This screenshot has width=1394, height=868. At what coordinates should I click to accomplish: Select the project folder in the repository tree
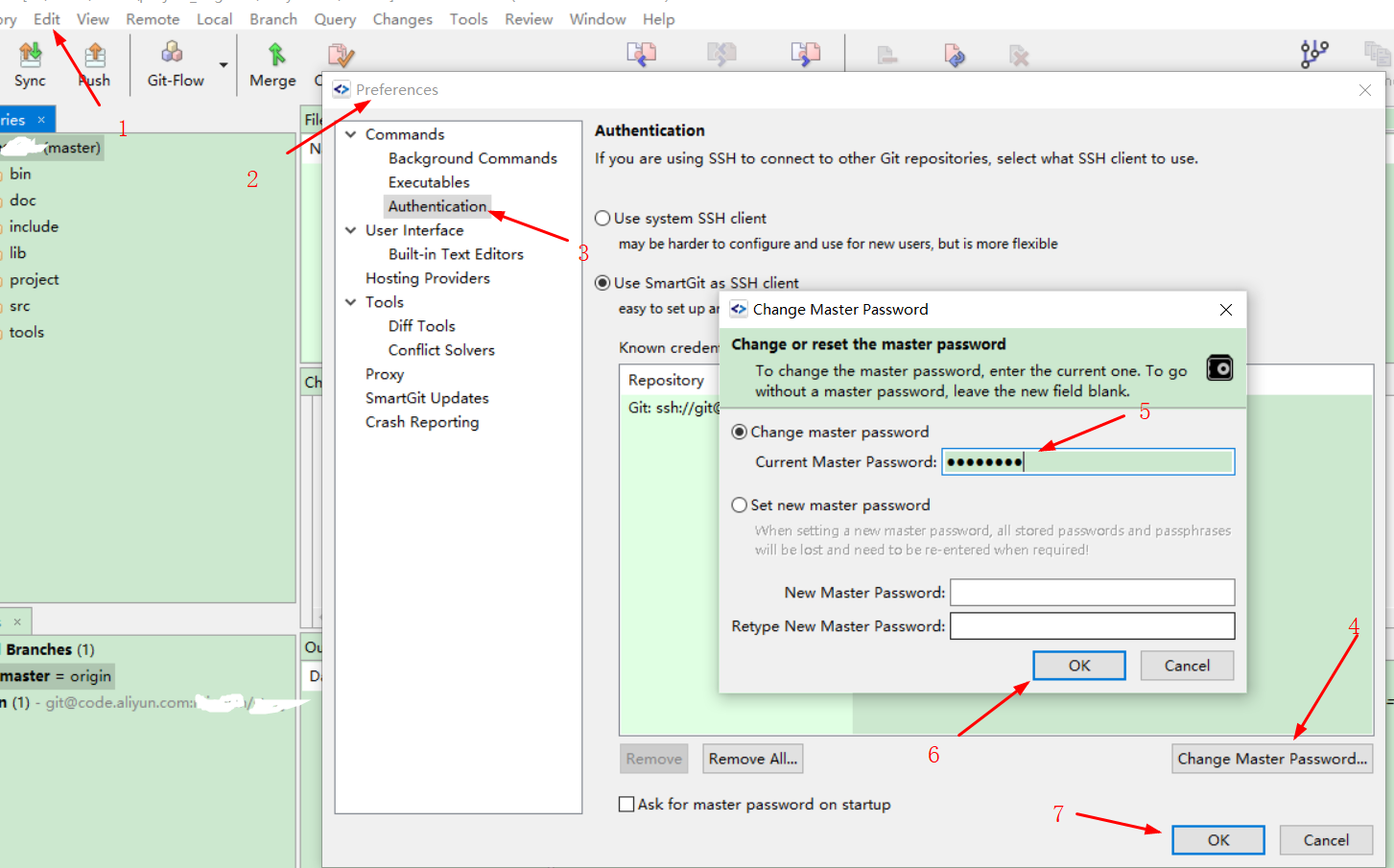34,279
